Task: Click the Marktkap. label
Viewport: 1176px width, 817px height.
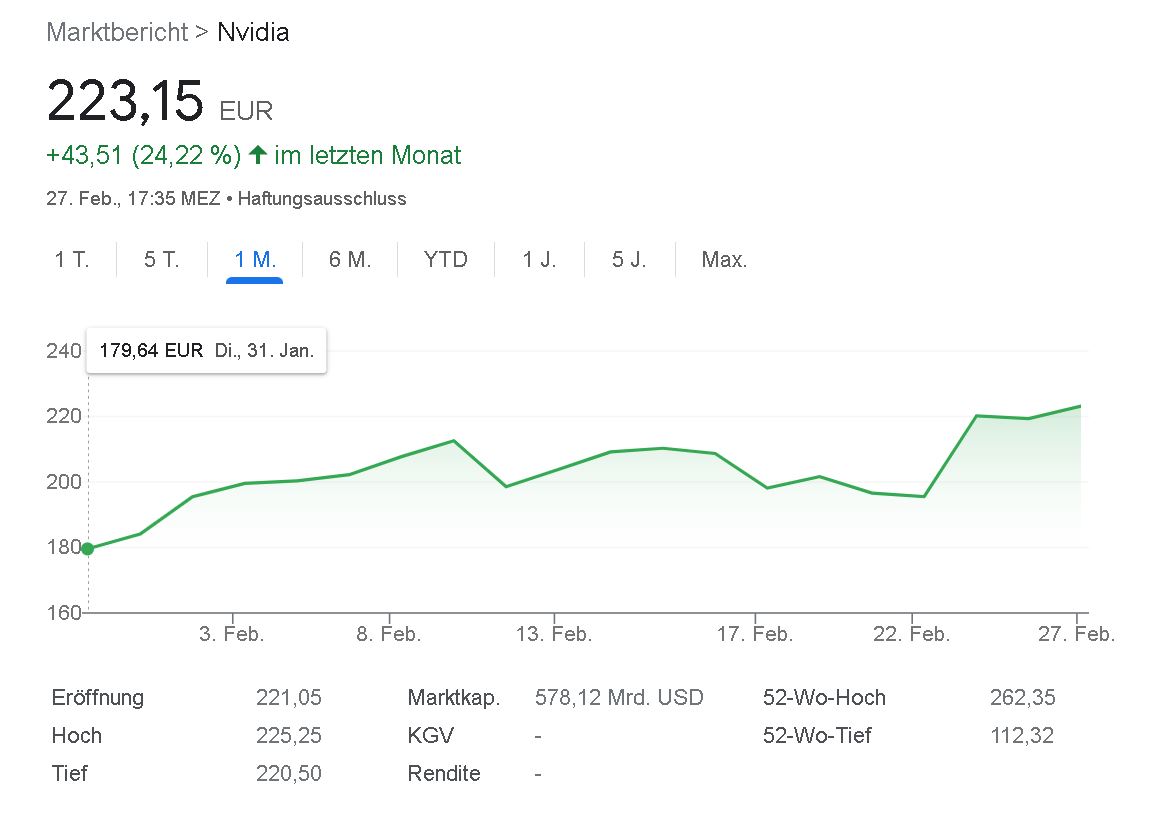Action: [454, 698]
